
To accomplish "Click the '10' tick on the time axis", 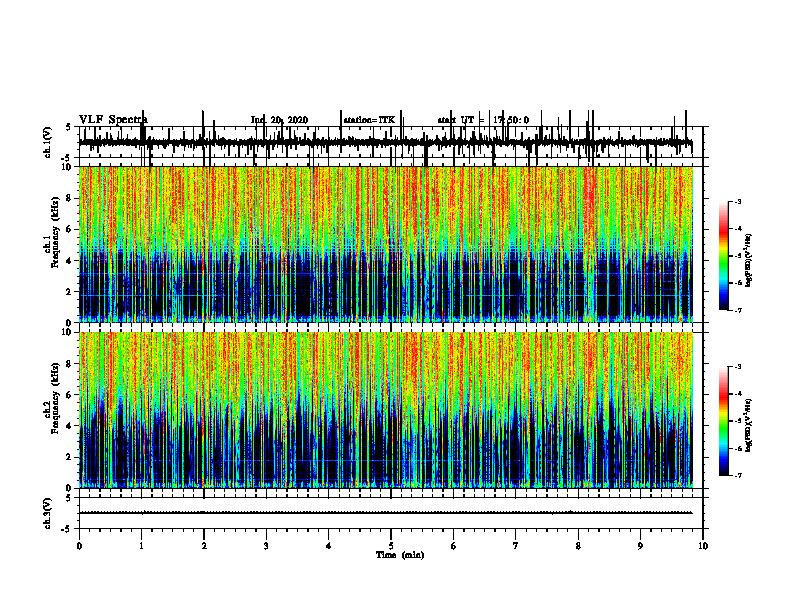I will (x=703, y=546).
